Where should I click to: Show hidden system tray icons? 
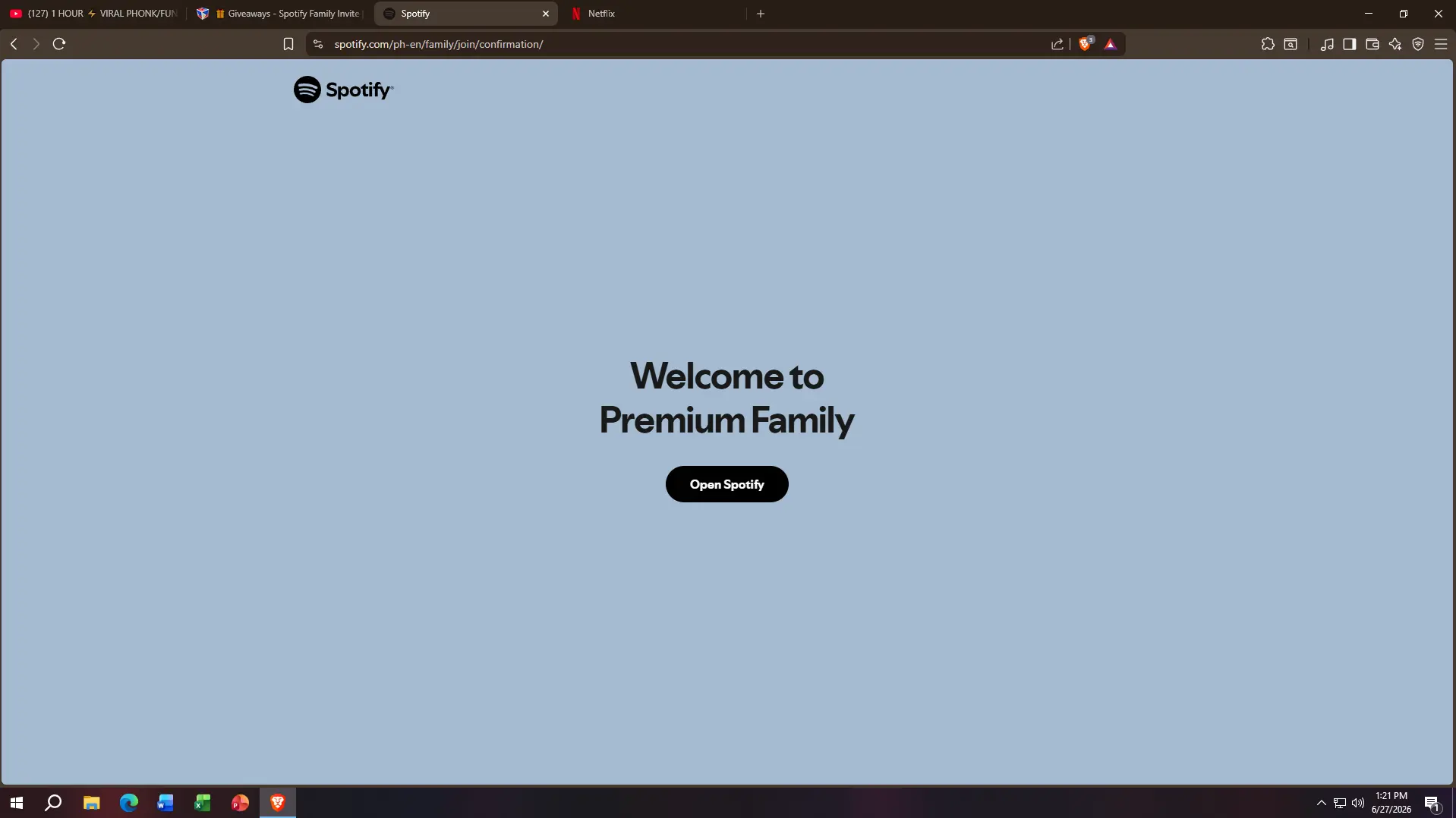[1322, 803]
